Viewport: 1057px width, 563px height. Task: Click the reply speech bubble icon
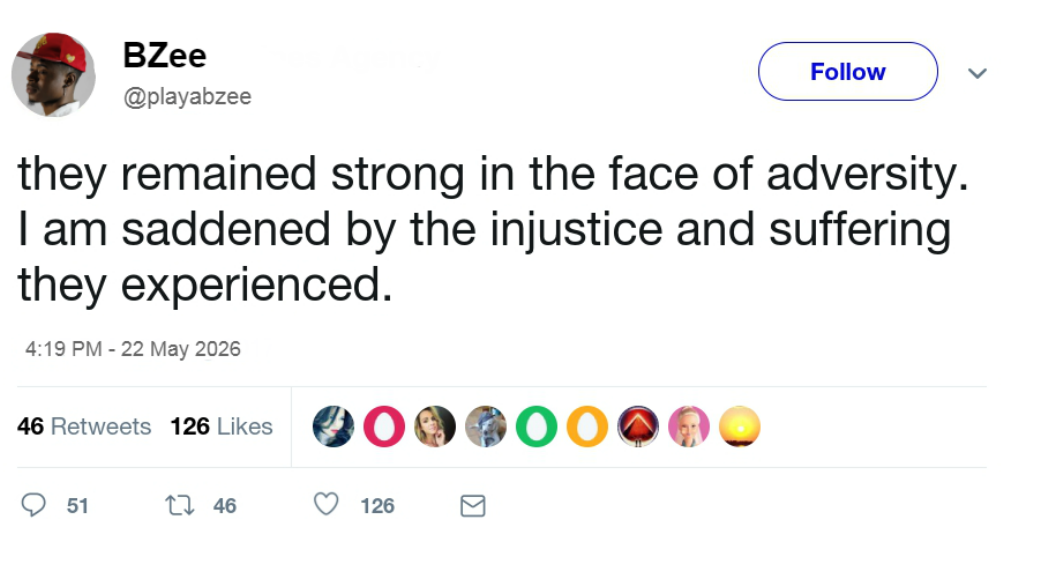click(35, 506)
